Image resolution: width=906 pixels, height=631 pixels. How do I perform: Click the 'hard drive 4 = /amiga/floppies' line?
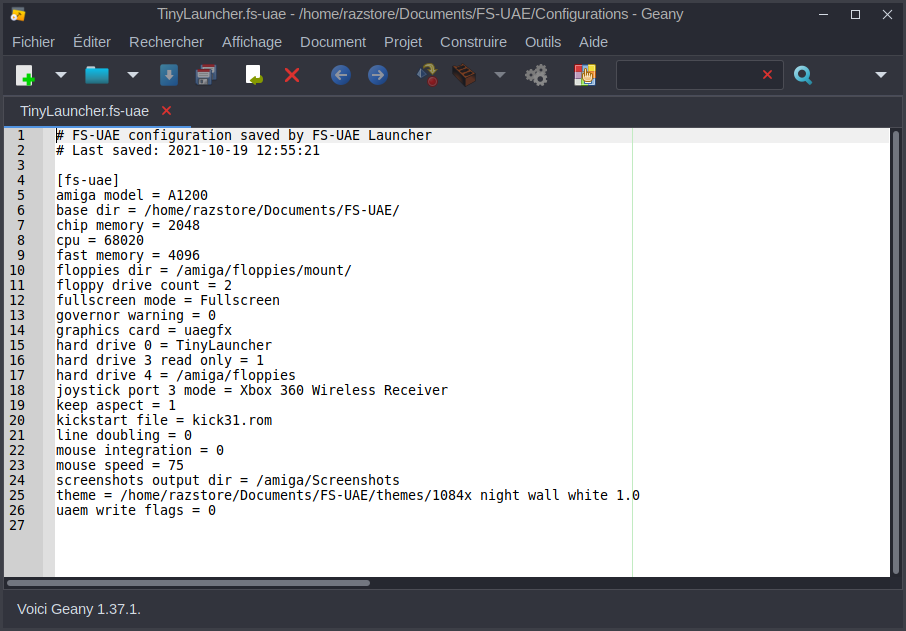(x=176, y=376)
